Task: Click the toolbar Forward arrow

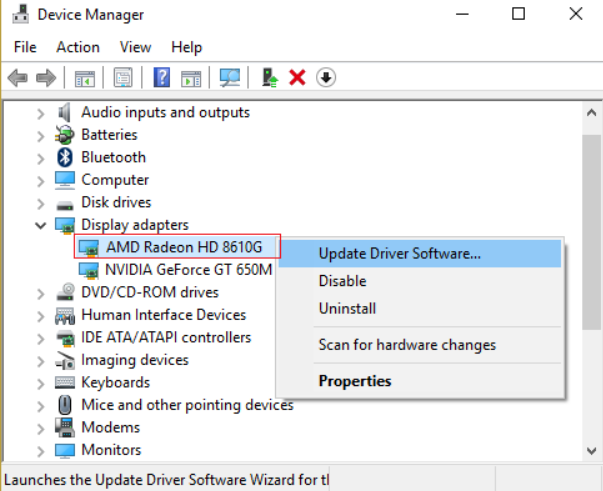Action: (46, 78)
